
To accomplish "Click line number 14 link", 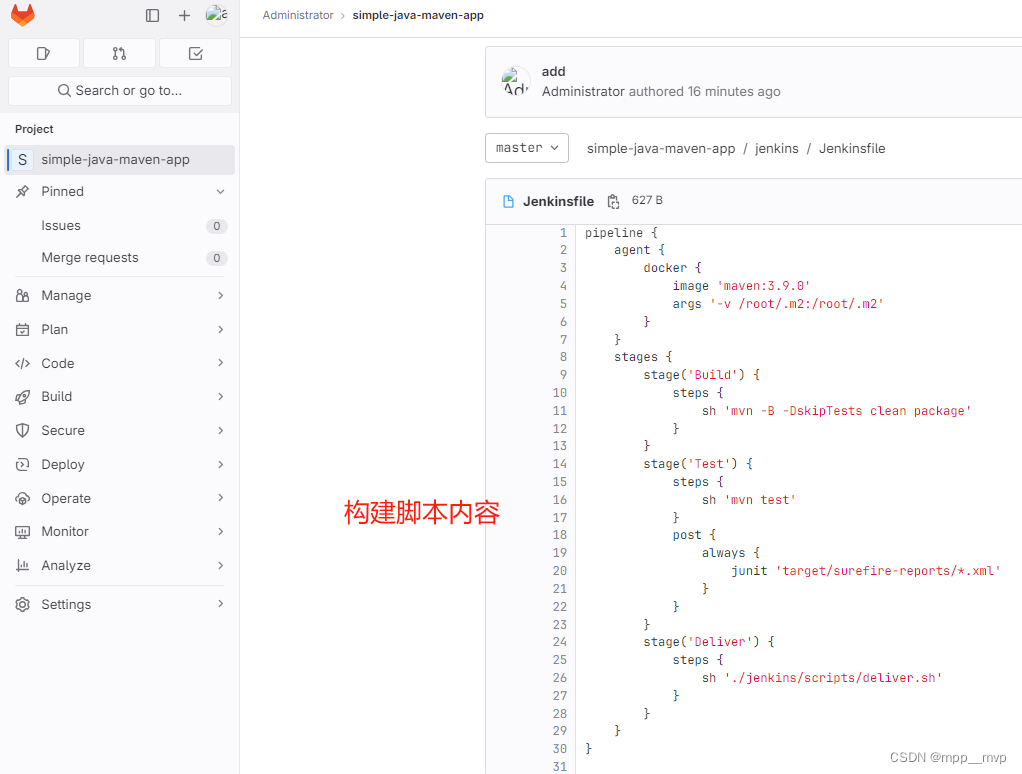I will [x=560, y=464].
